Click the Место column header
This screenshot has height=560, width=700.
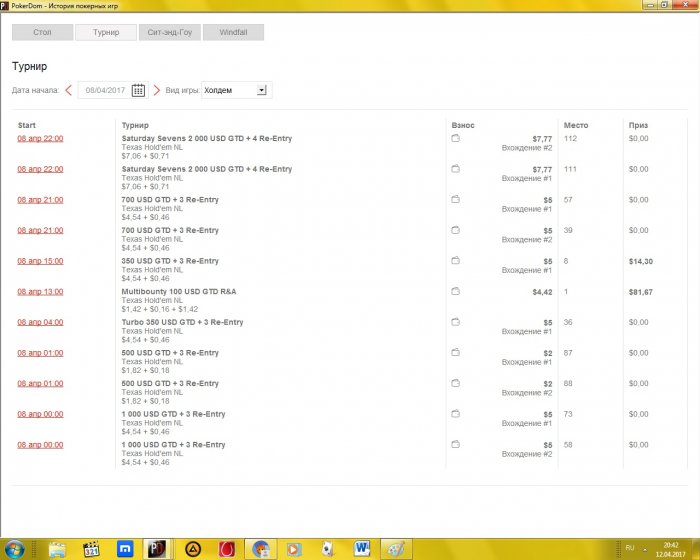point(576,125)
